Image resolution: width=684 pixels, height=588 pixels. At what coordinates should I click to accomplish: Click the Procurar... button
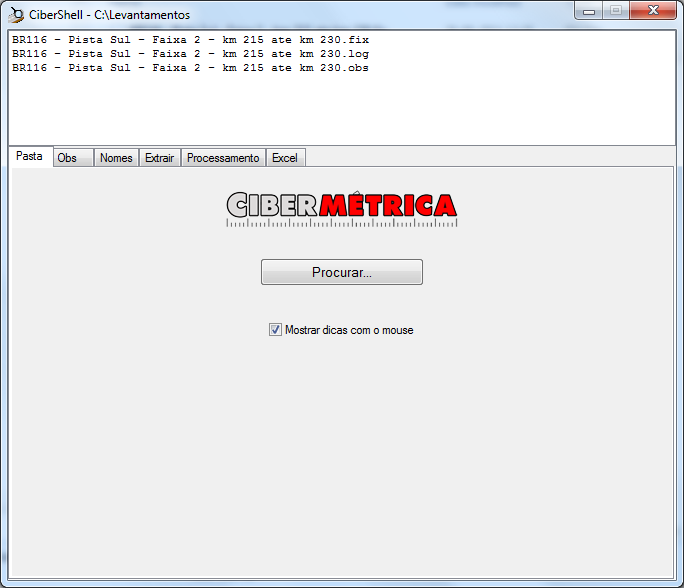point(342,272)
